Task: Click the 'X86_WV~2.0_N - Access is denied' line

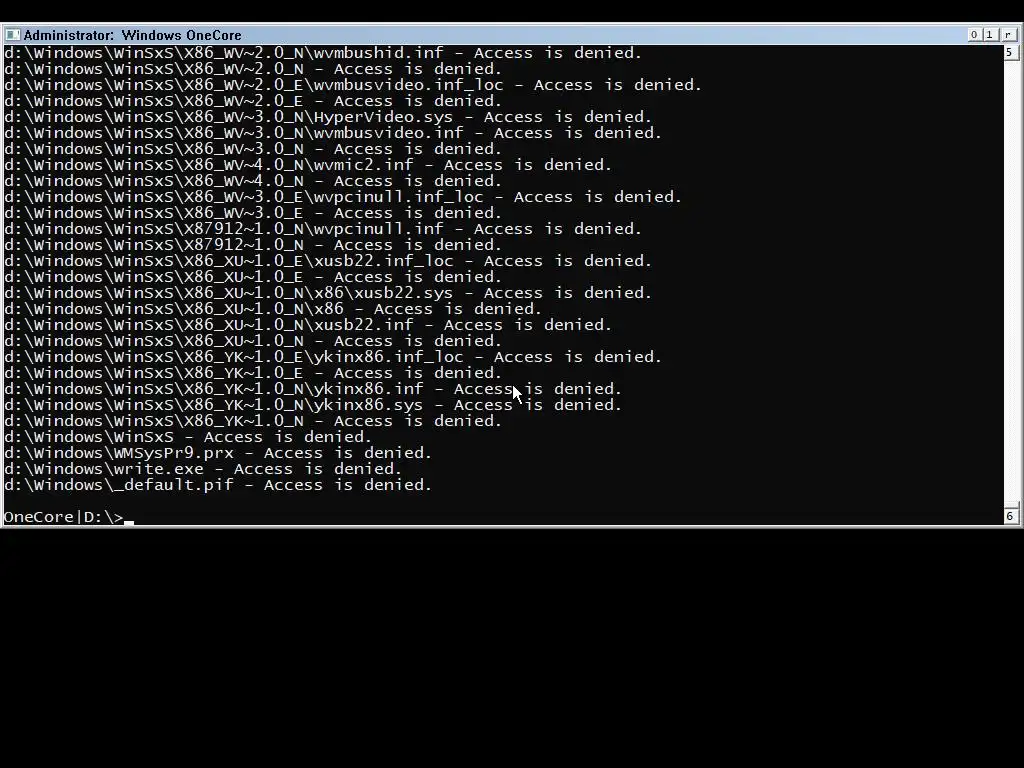Action: tap(253, 69)
